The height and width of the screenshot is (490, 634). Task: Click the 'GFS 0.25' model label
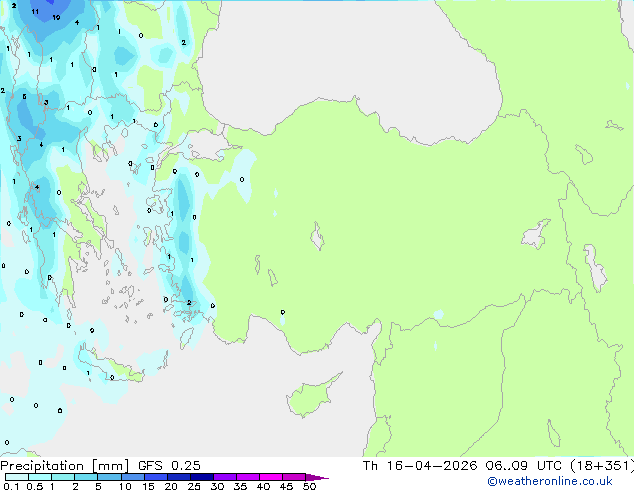(x=169, y=466)
